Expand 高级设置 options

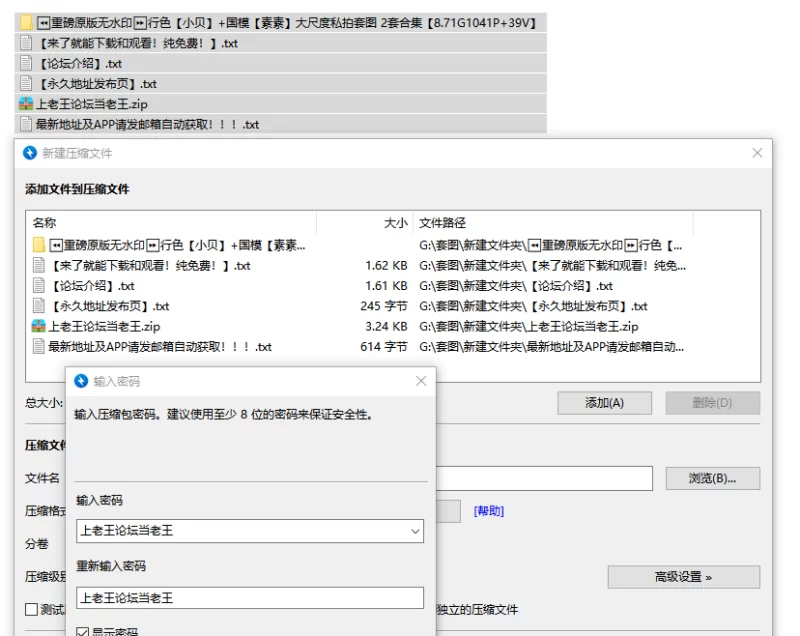coord(683,577)
